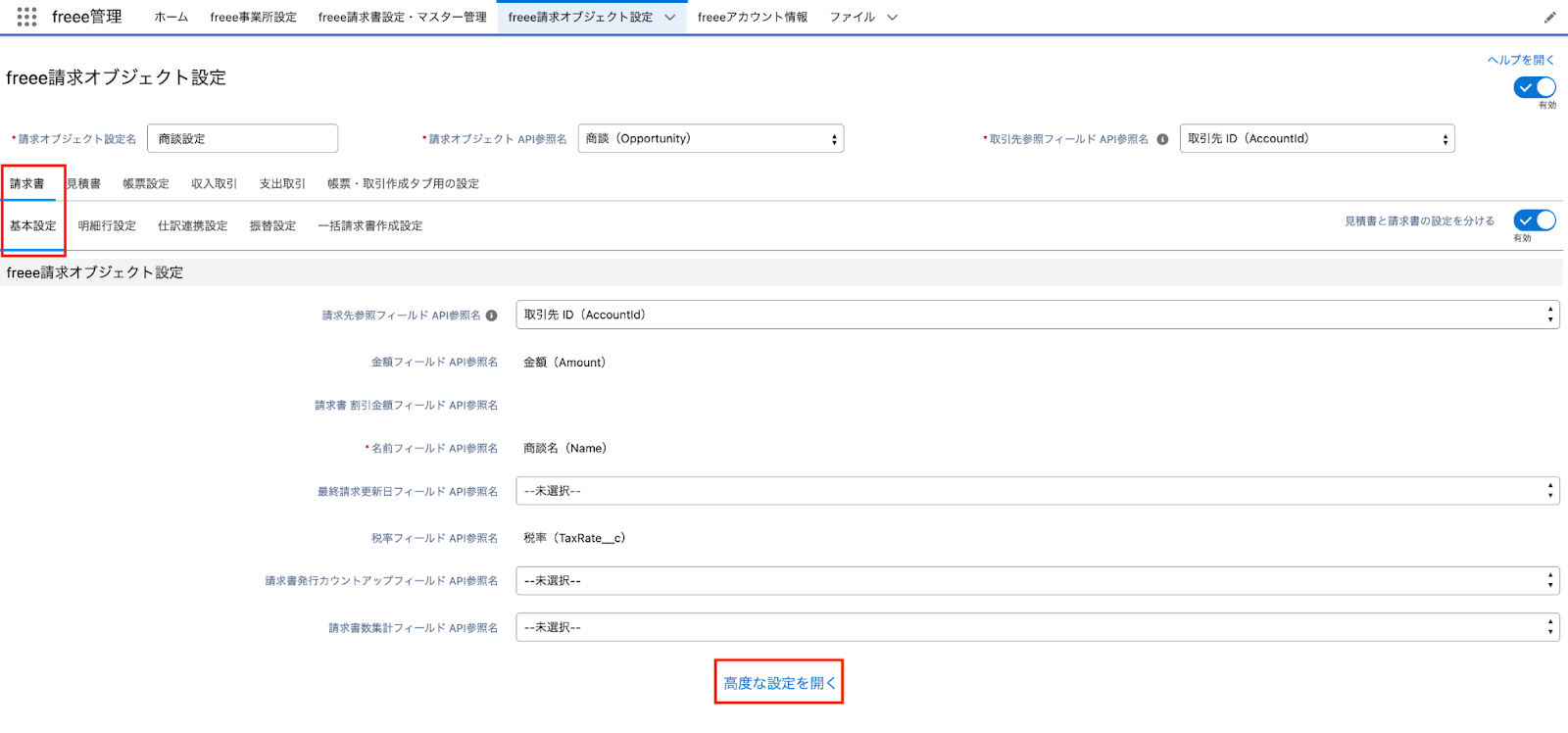
Task: Open freee事業所設定 navigation tab
Action: (253, 17)
